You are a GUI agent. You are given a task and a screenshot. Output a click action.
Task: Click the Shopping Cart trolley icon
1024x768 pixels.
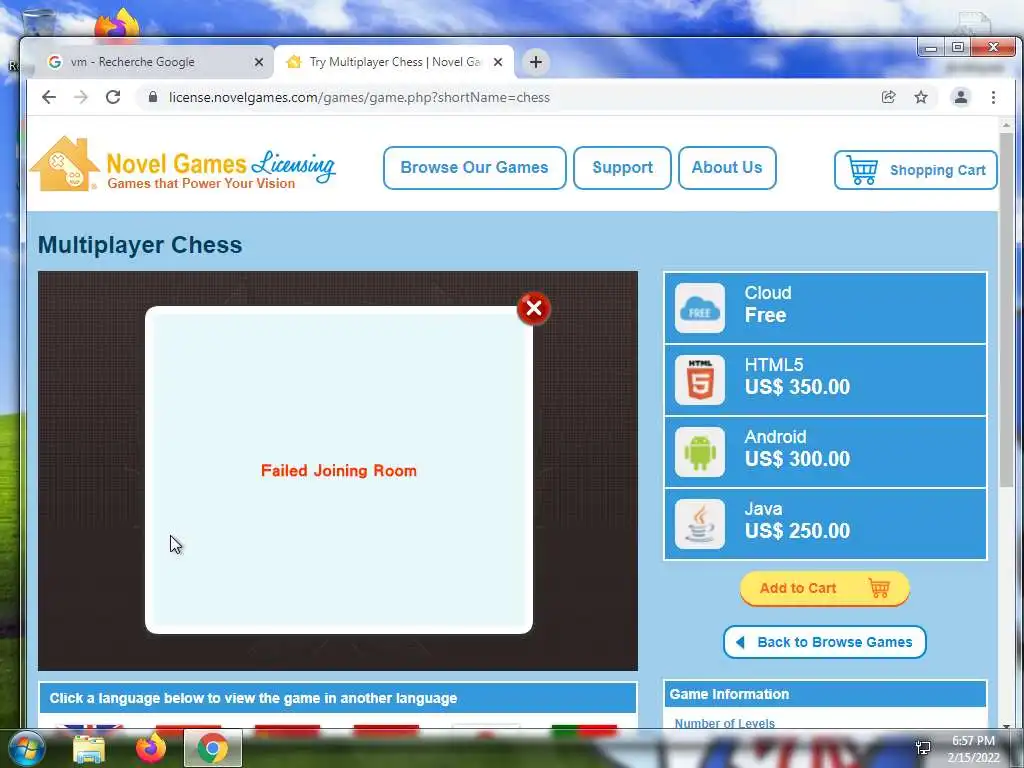[x=862, y=169]
